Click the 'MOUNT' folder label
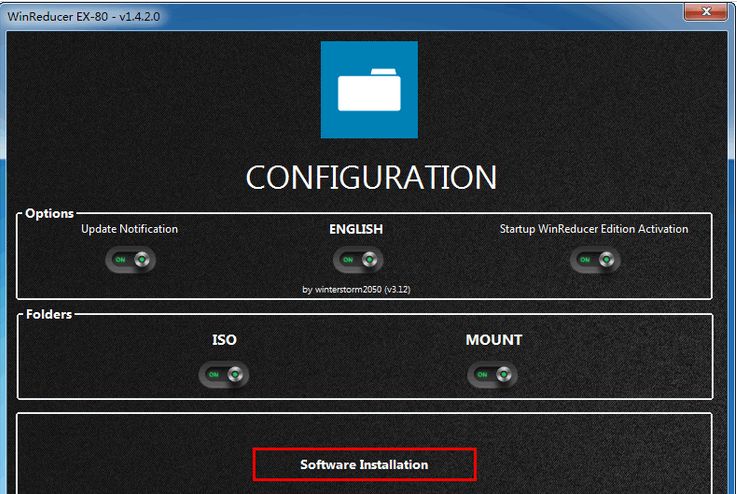 tap(494, 340)
